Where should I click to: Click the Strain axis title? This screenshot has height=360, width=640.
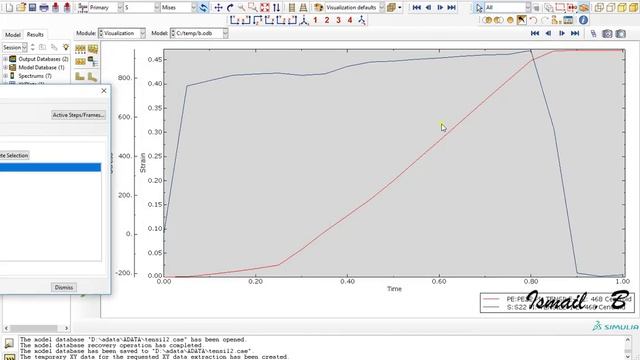[x=142, y=162]
